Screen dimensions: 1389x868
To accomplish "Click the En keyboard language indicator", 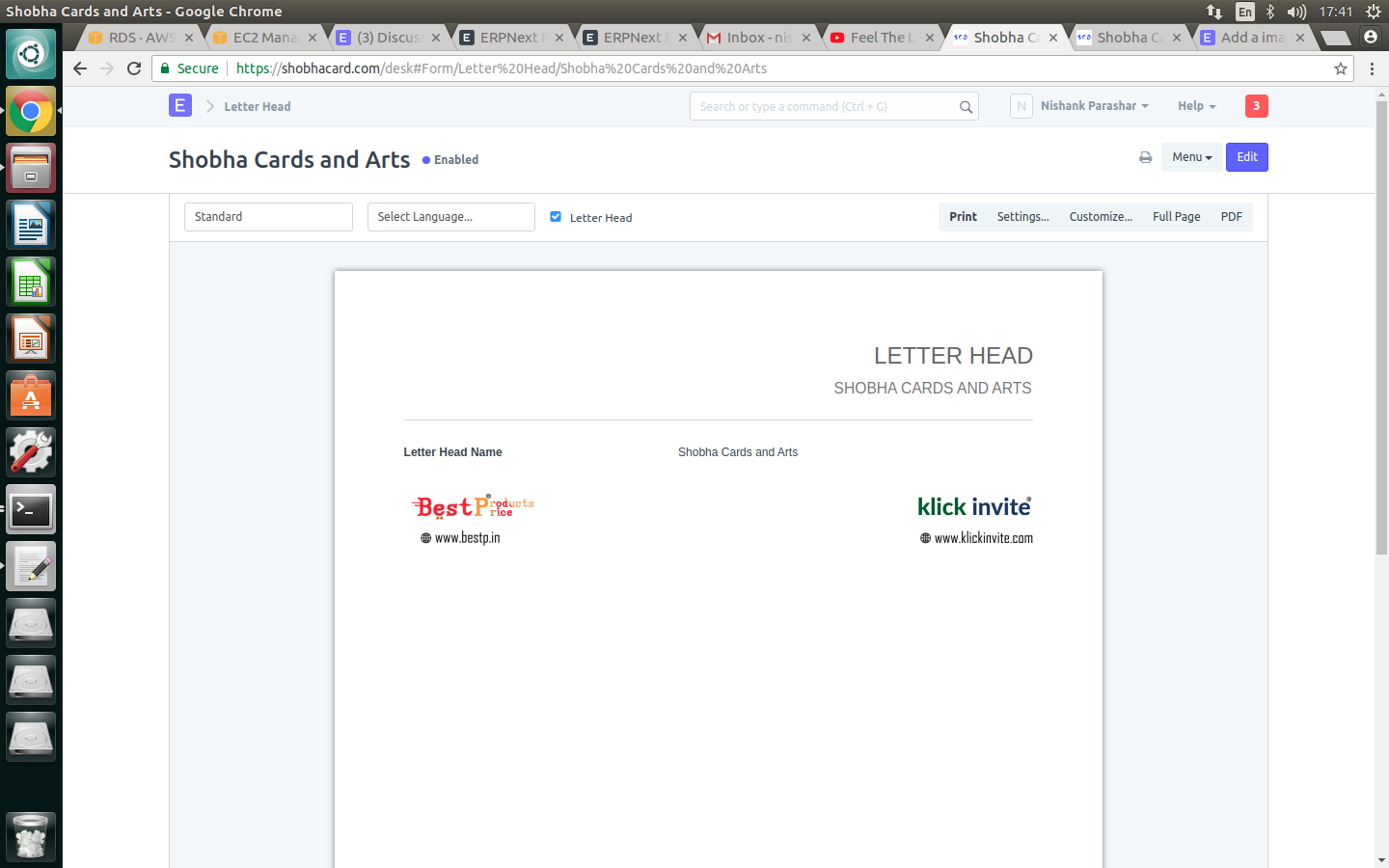I will click(x=1245, y=12).
